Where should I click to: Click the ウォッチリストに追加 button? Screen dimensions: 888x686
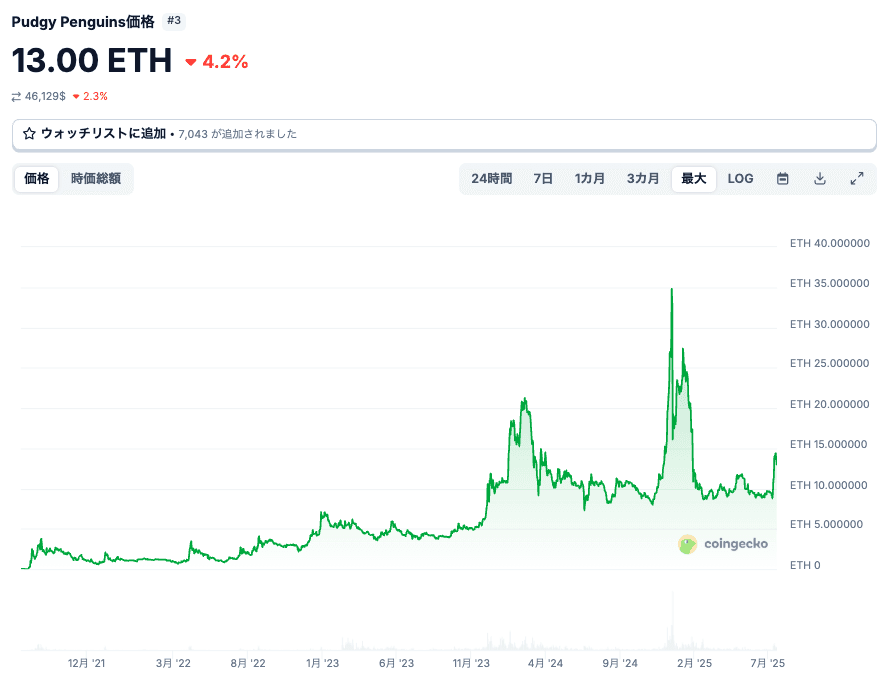tap(103, 134)
